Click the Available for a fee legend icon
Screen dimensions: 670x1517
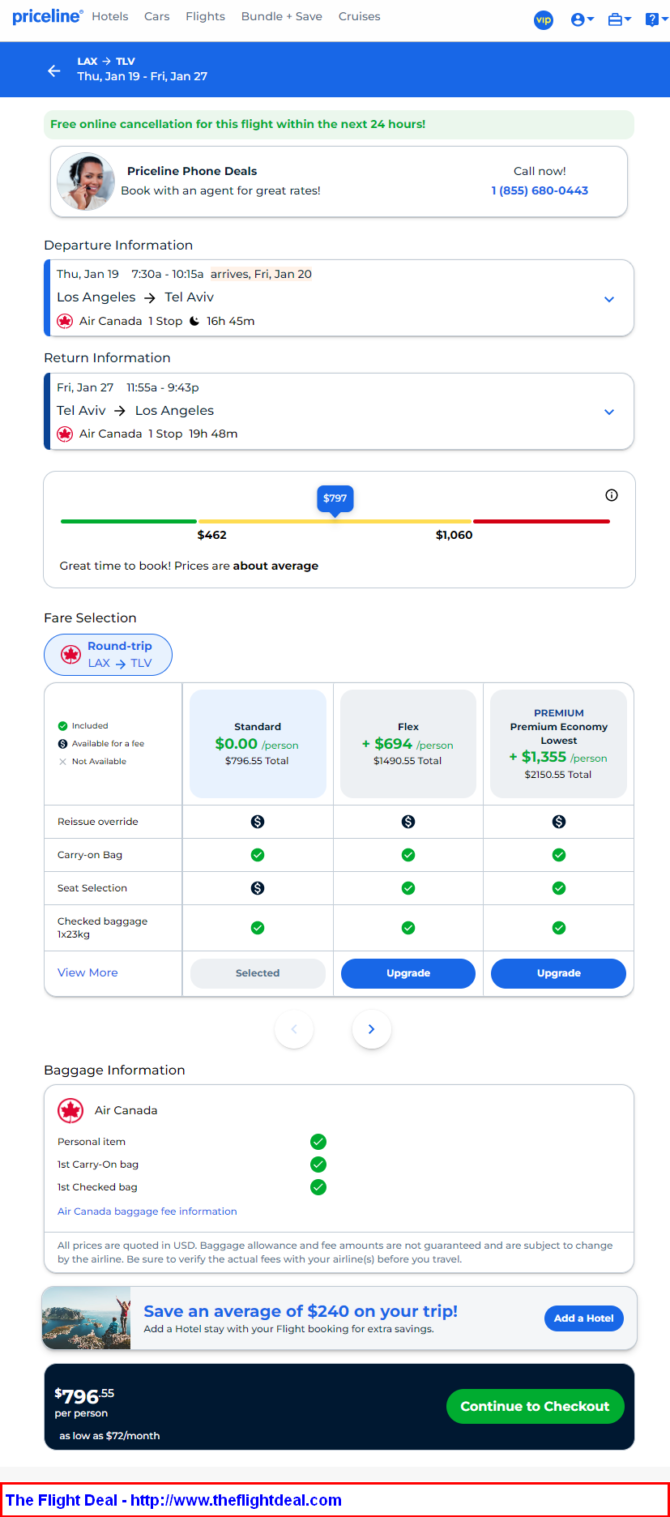coord(63,744)
